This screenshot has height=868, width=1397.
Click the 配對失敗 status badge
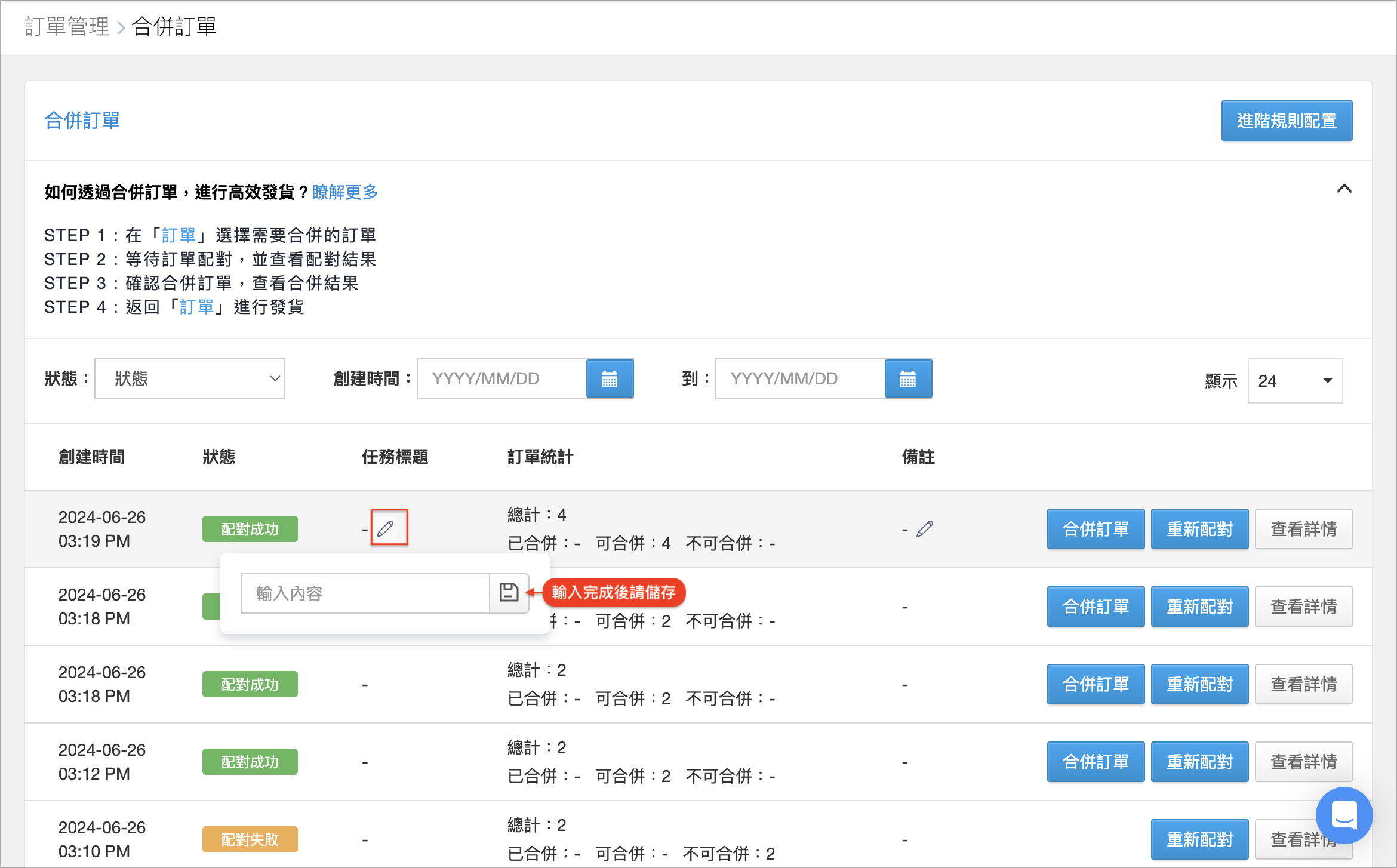coord(250,839)
